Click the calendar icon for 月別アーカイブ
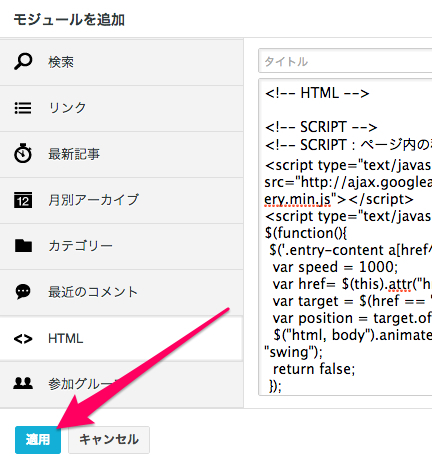432x463 pixels. [x=23, y=200]
